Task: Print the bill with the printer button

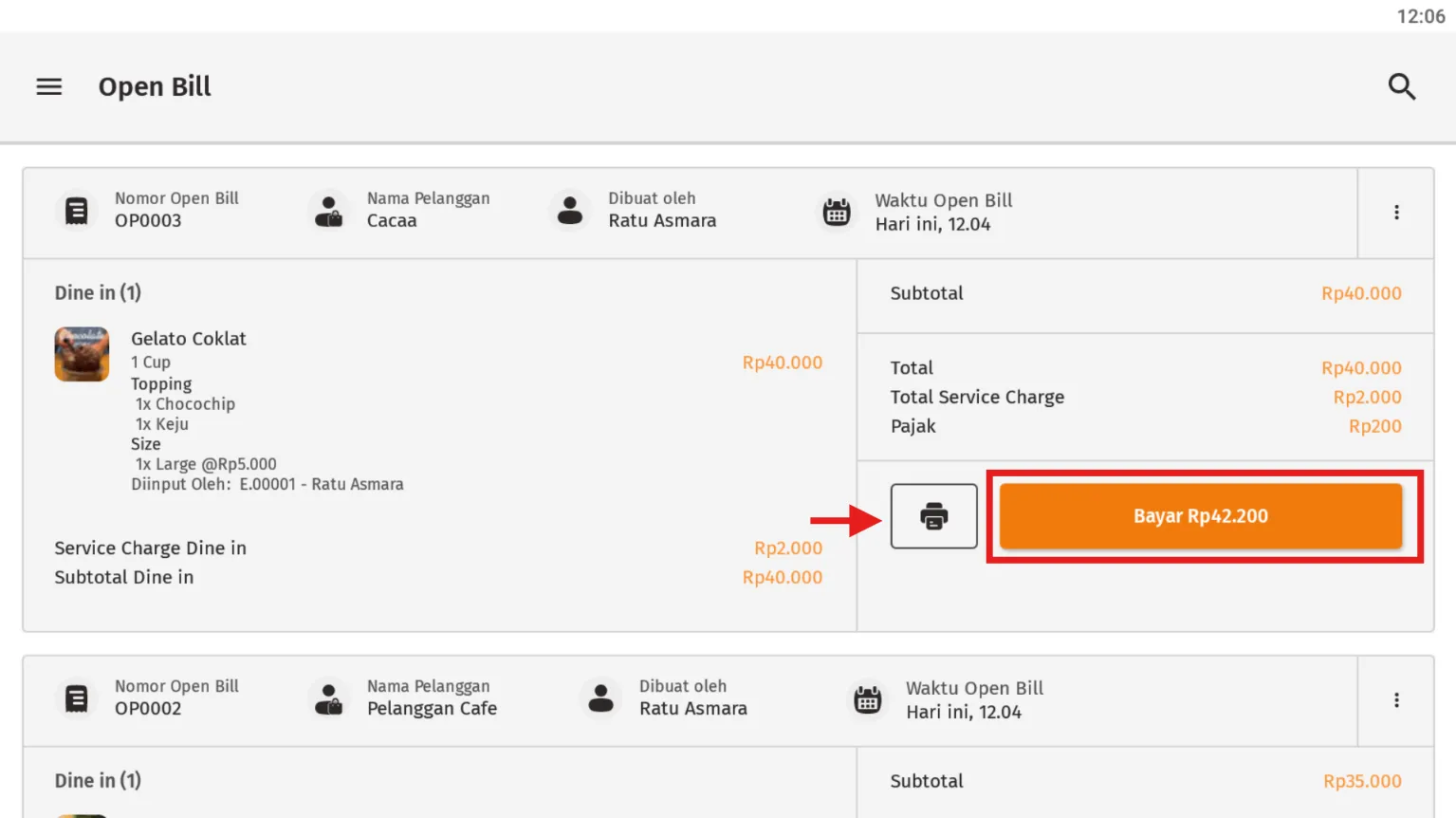Action: (x=934, y=516)
